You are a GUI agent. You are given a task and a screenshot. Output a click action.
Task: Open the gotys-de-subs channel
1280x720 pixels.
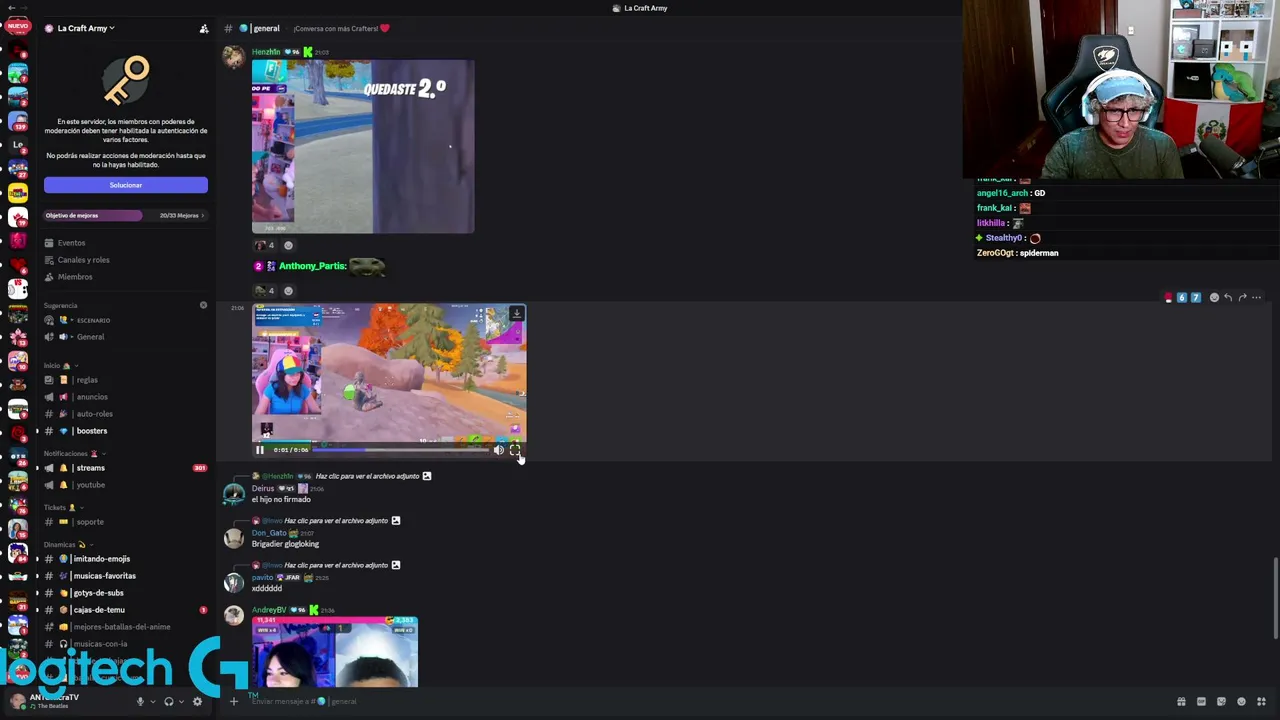98,593
